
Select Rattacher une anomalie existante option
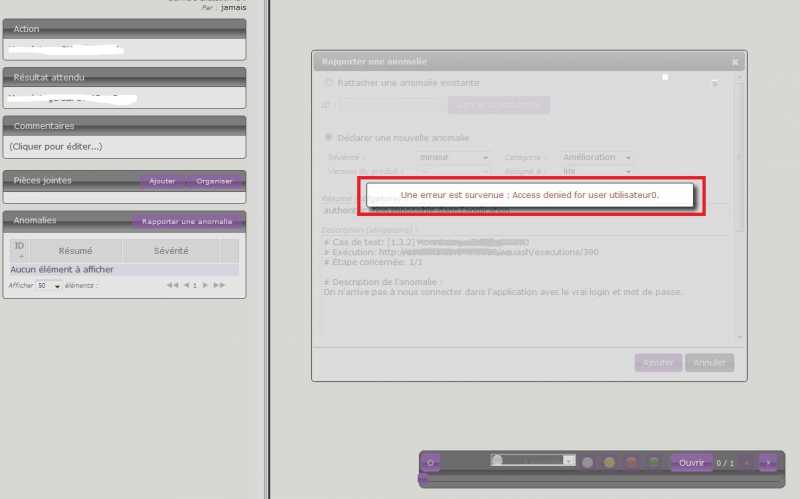click(329, 82)
